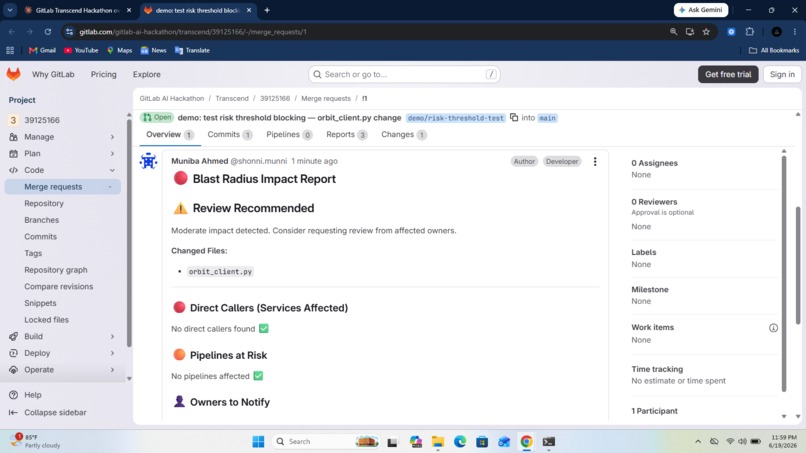
Task: Open the Why GitLab link
Action: [53, 74]
